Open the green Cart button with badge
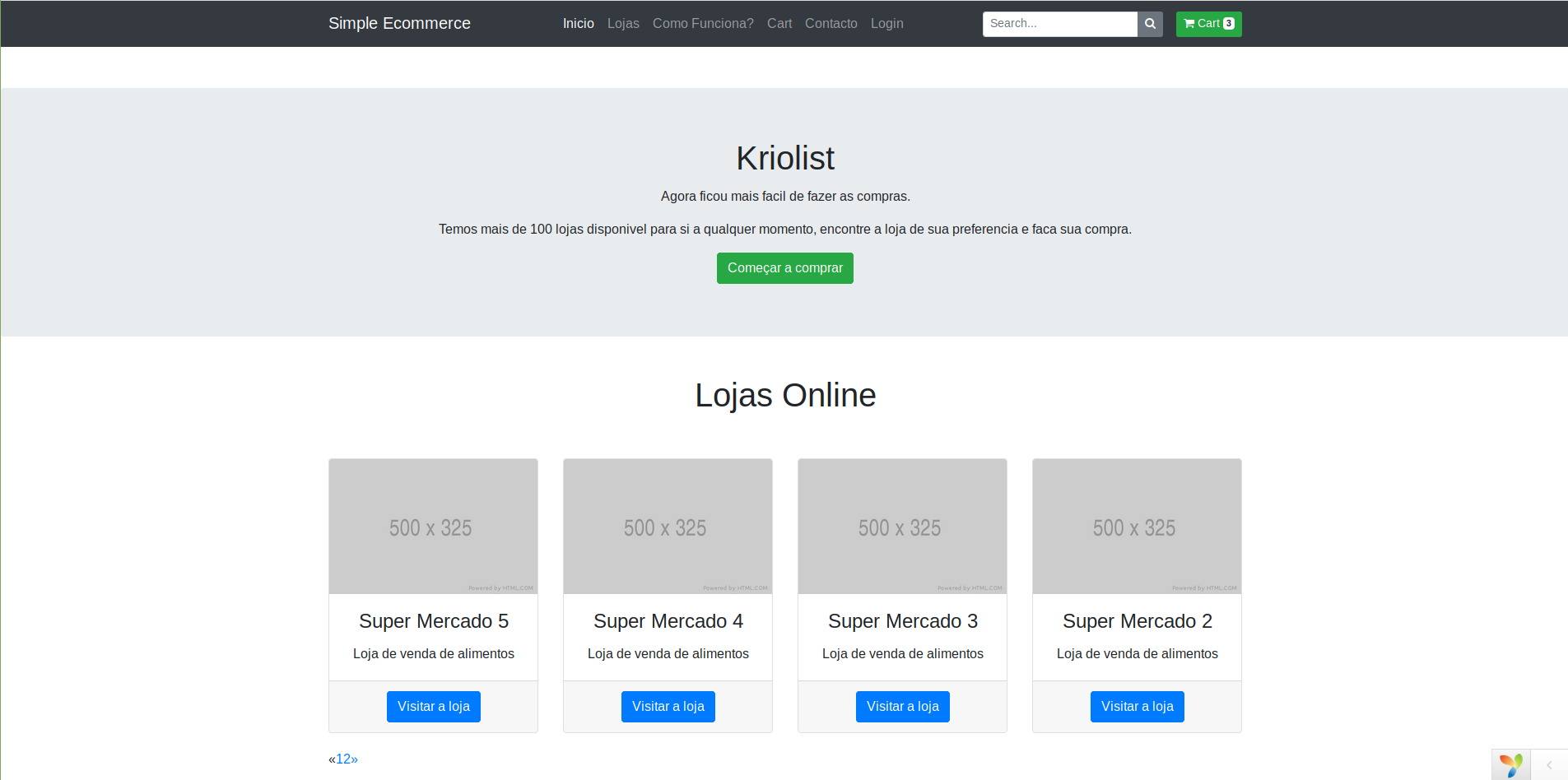1568x780 pixels. (x=1208, y=24)
